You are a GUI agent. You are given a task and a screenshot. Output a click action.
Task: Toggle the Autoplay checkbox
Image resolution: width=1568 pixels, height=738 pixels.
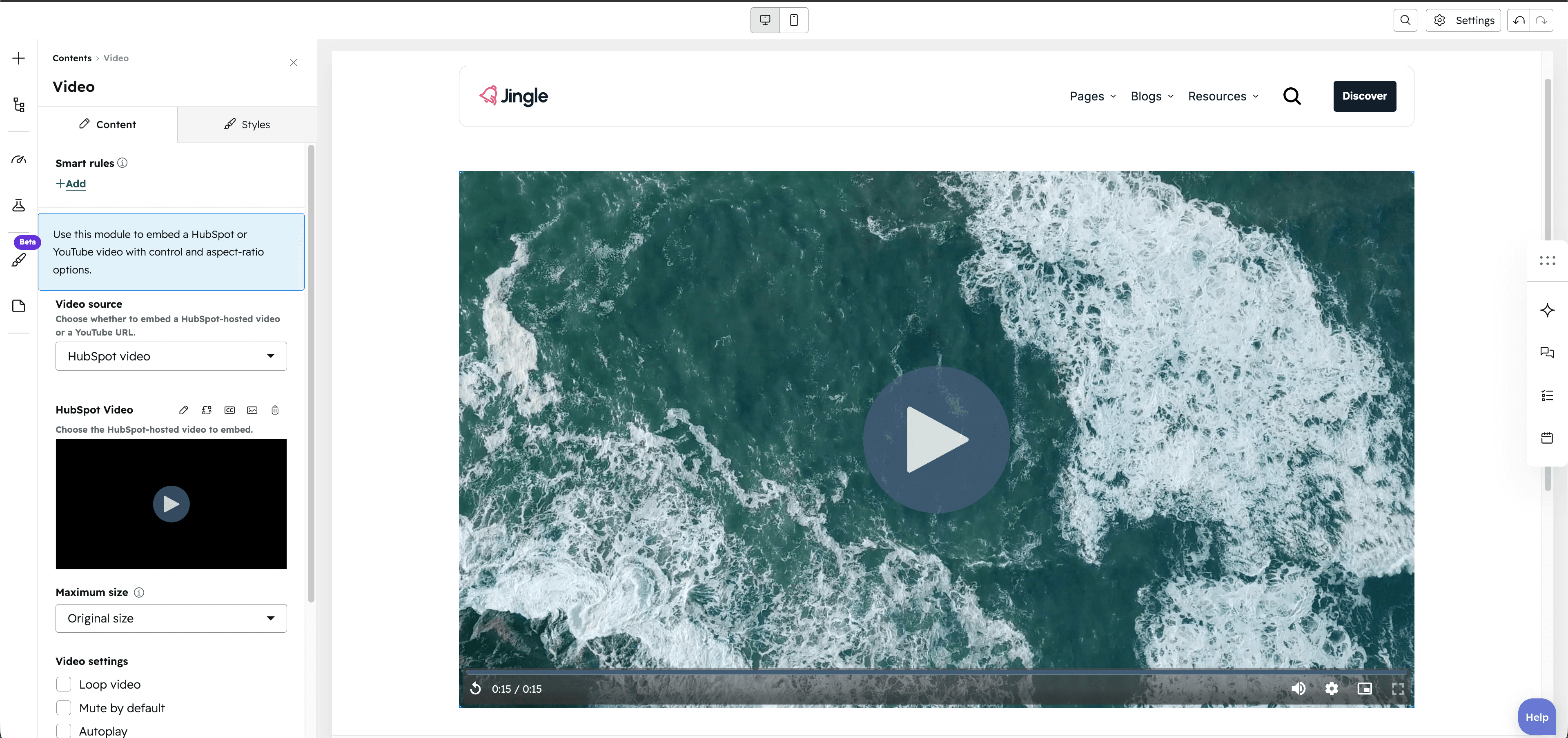click(64, 731)
